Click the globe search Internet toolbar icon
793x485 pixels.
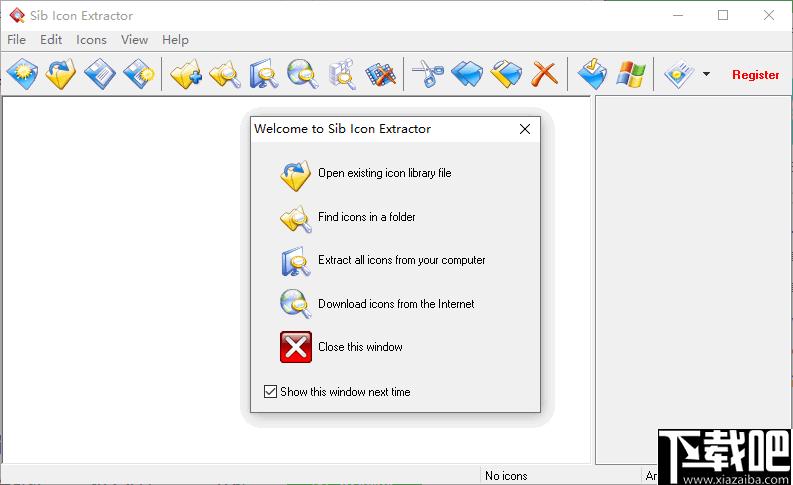tap(302, 74)
